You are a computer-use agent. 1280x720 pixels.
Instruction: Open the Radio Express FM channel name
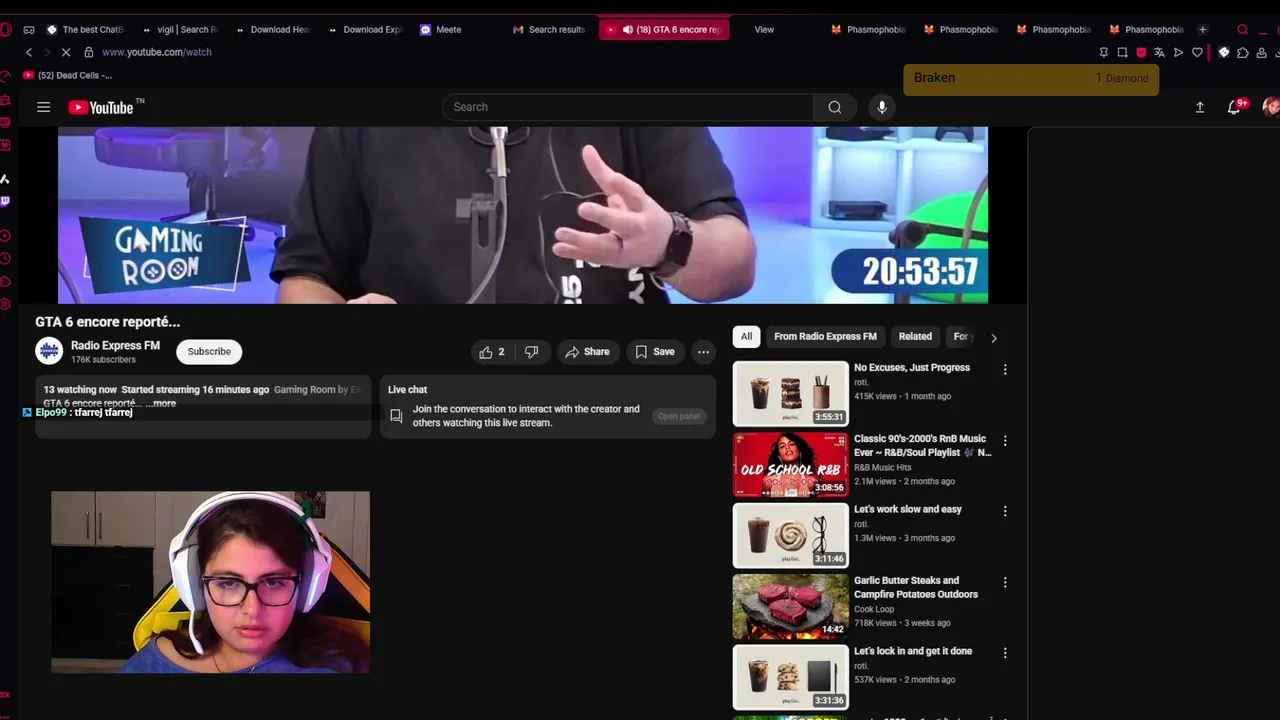(115, 346)
